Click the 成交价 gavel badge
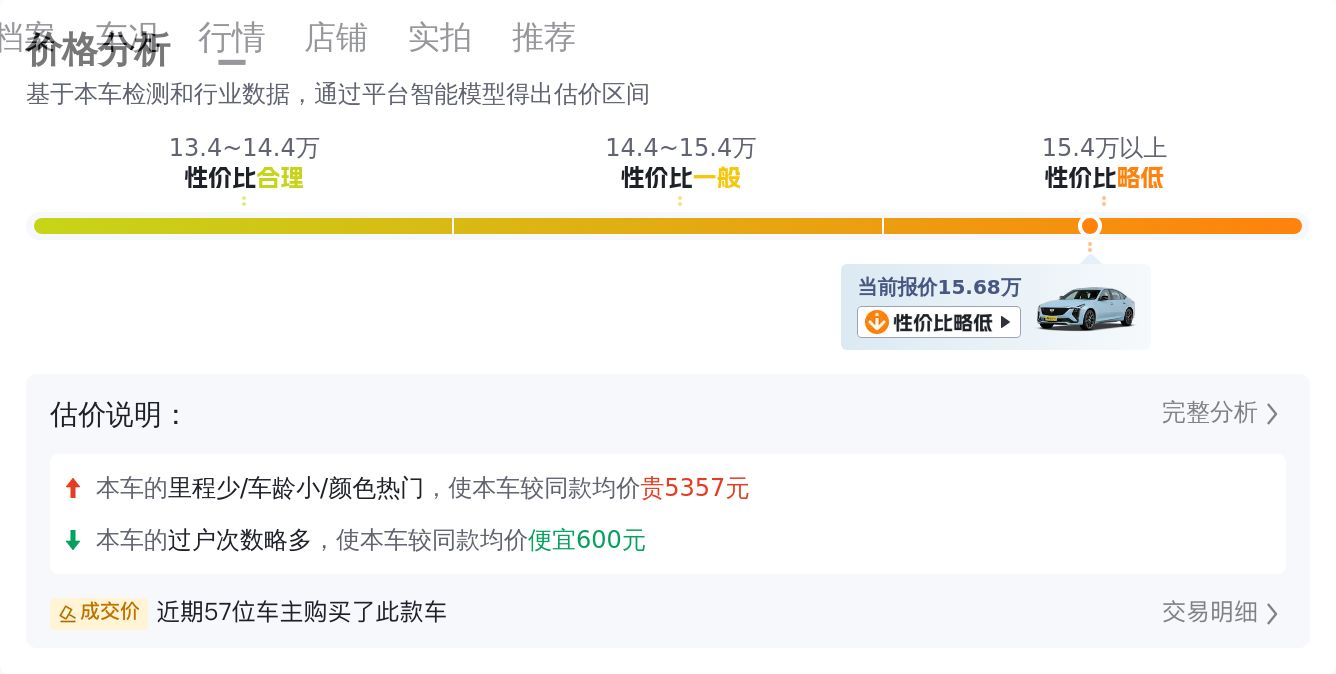 (x=99, y=613)
